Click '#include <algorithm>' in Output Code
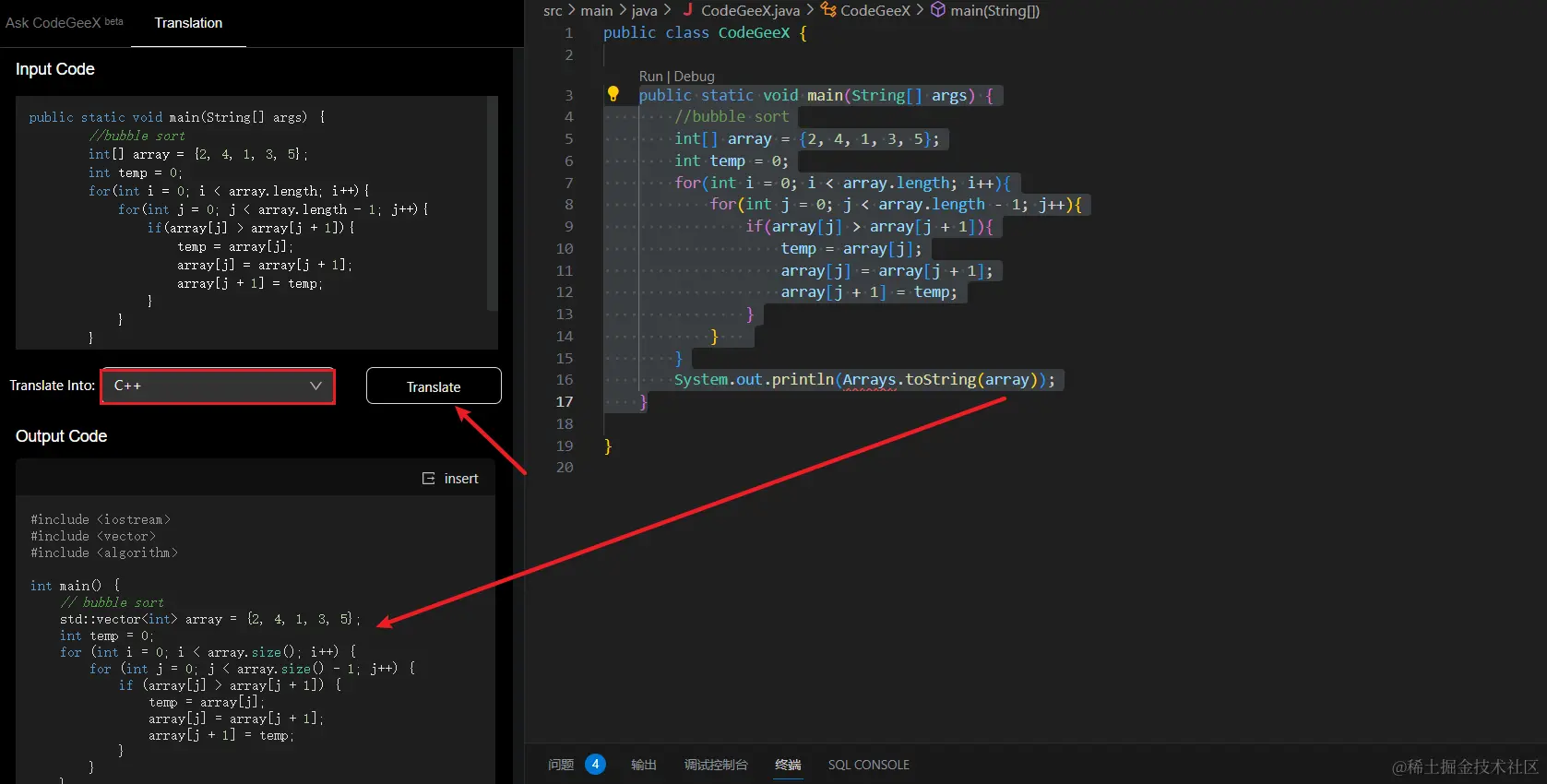The height and width of the screenshot is (784, 1547). [104, 552]
